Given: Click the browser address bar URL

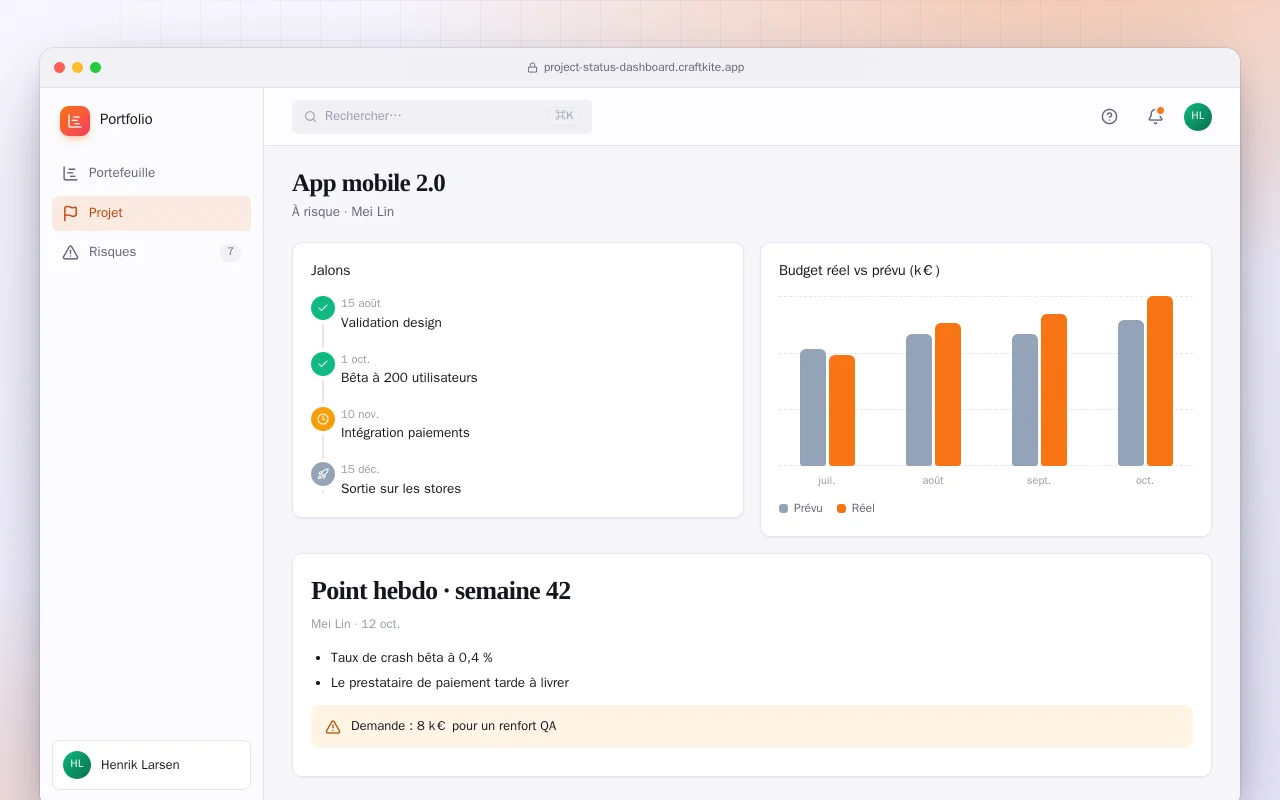Looking at the screenshot, I should click(x=644, y=68).
